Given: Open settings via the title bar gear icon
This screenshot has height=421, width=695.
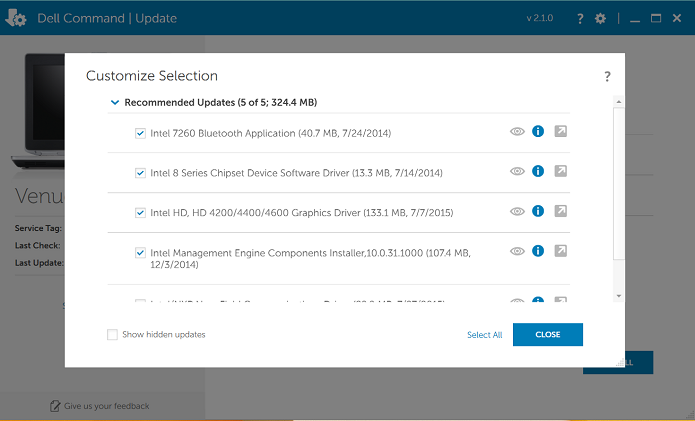Looking at the screenshot, I should pos(600,18).
